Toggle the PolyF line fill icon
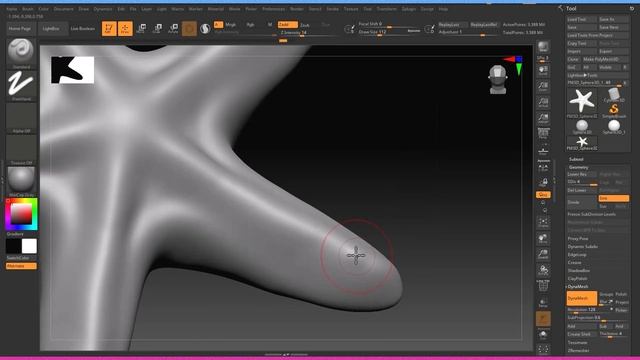This screenshot has width=640, height=360. tap(543, 286)
